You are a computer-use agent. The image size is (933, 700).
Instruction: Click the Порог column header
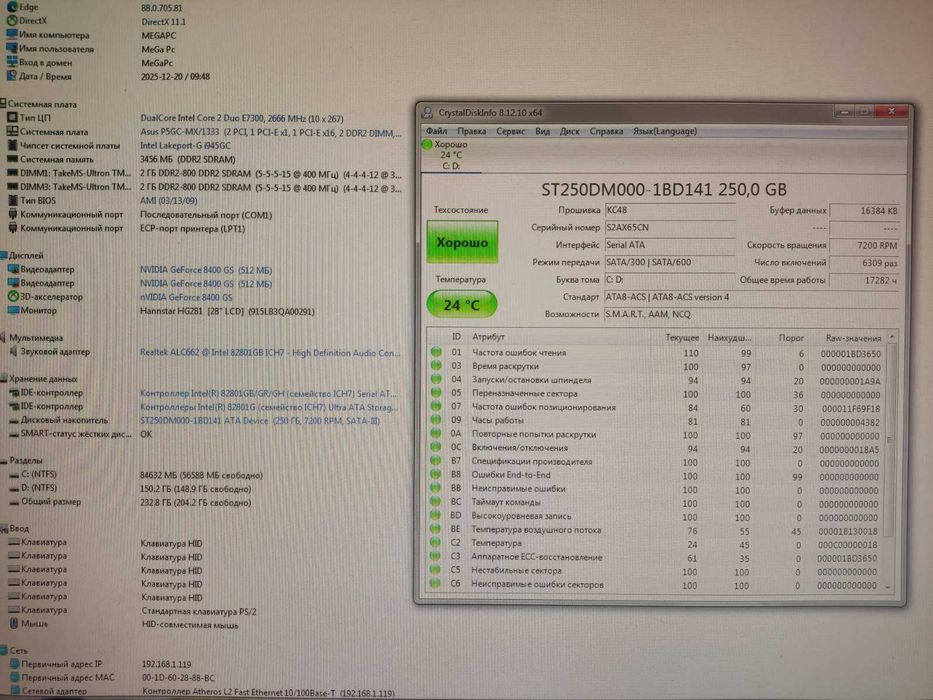[791, 338]
